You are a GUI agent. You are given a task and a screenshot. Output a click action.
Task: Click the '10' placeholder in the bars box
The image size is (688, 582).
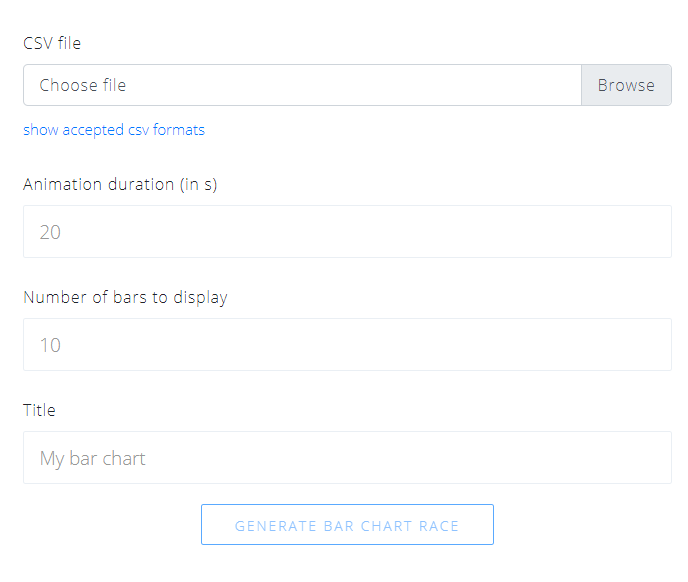[x=50, y=345]
